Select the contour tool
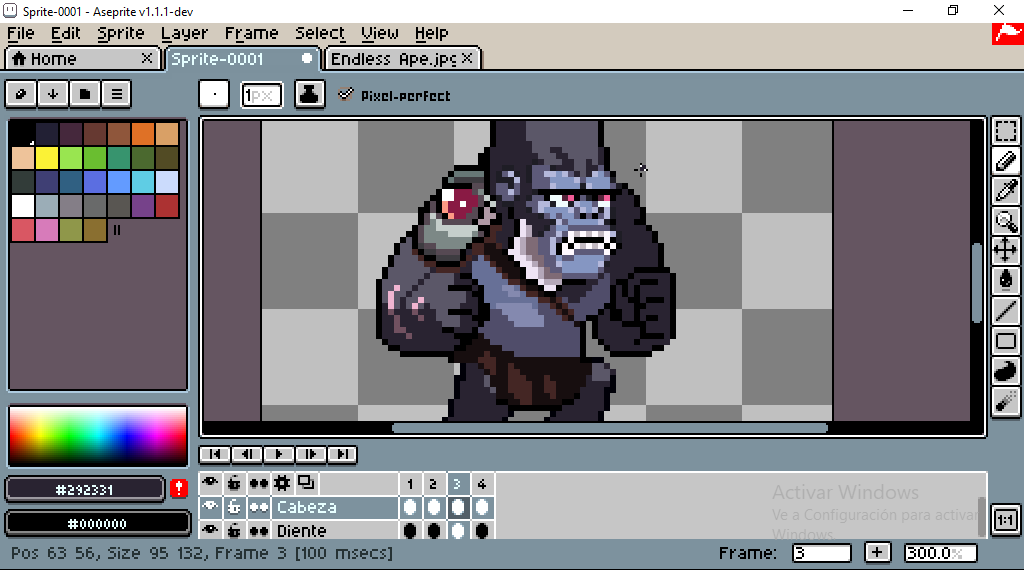This screenshot has height=570, width=1024. [1006, 370]
